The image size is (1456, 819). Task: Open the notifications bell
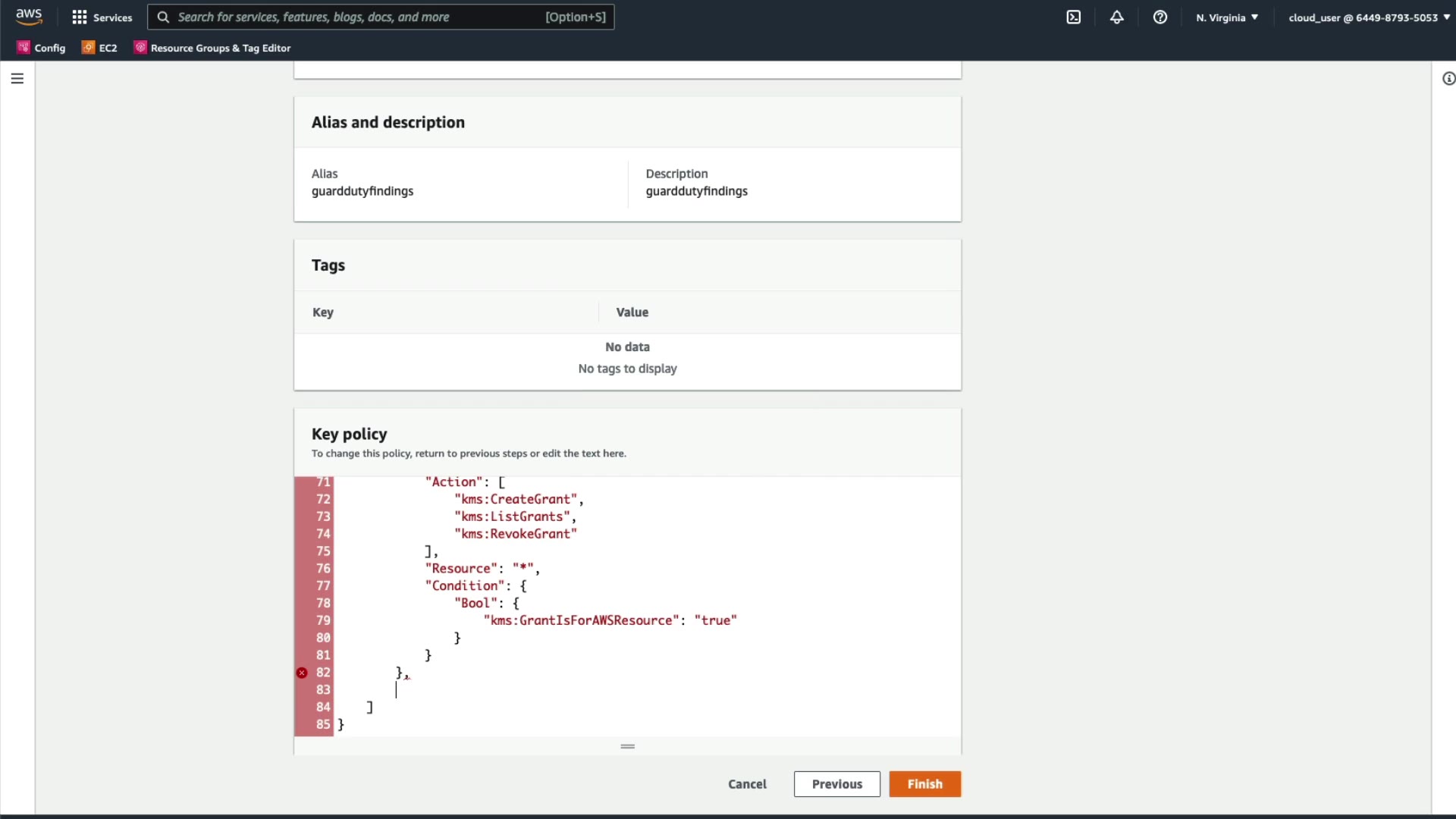1117,17
